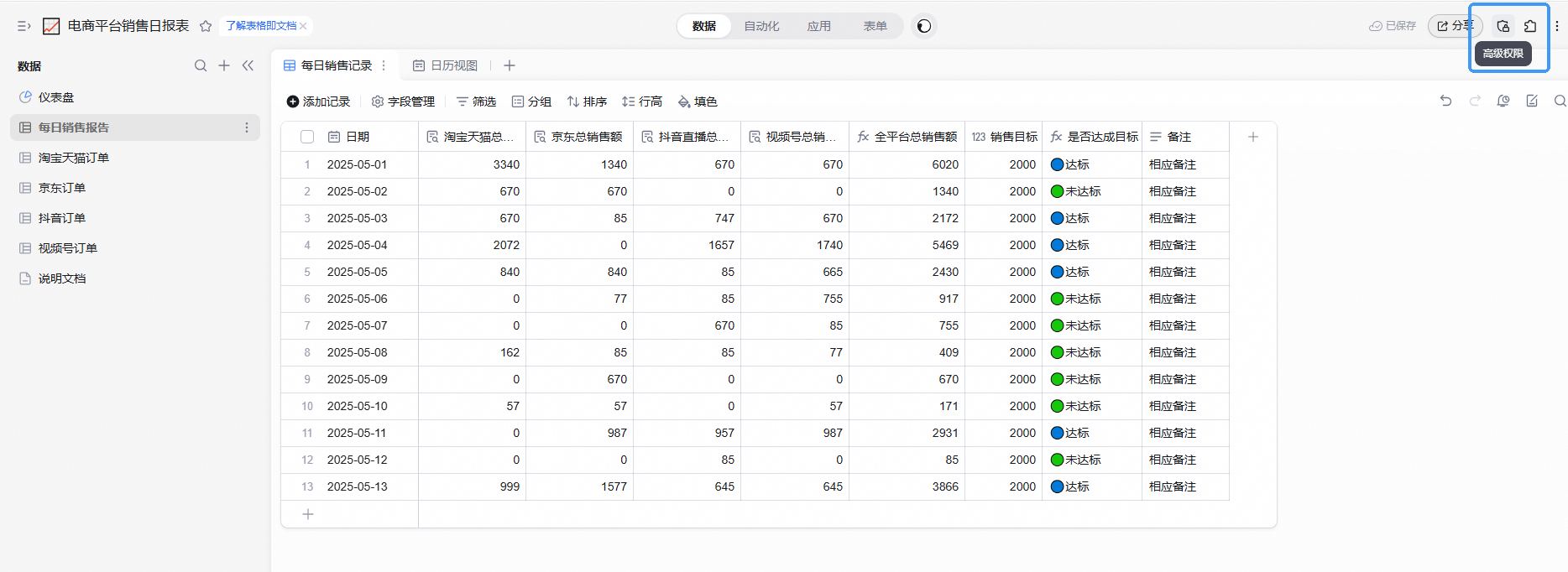Viewport: 1568px width, 572px height.
Task: Open 说明文档 in sidebar
Action: [x=134, y=278]
